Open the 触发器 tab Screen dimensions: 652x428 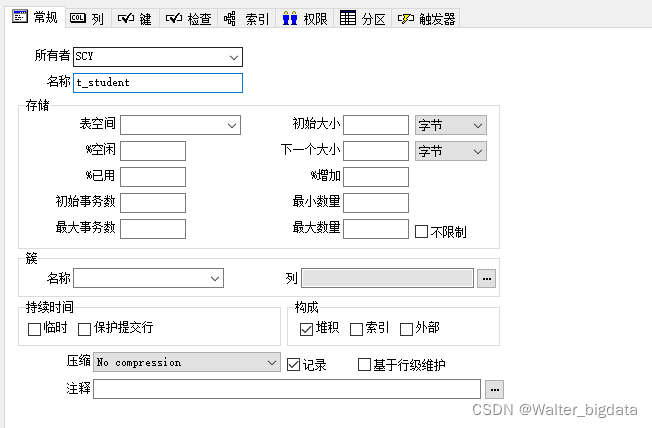(426, 18)
